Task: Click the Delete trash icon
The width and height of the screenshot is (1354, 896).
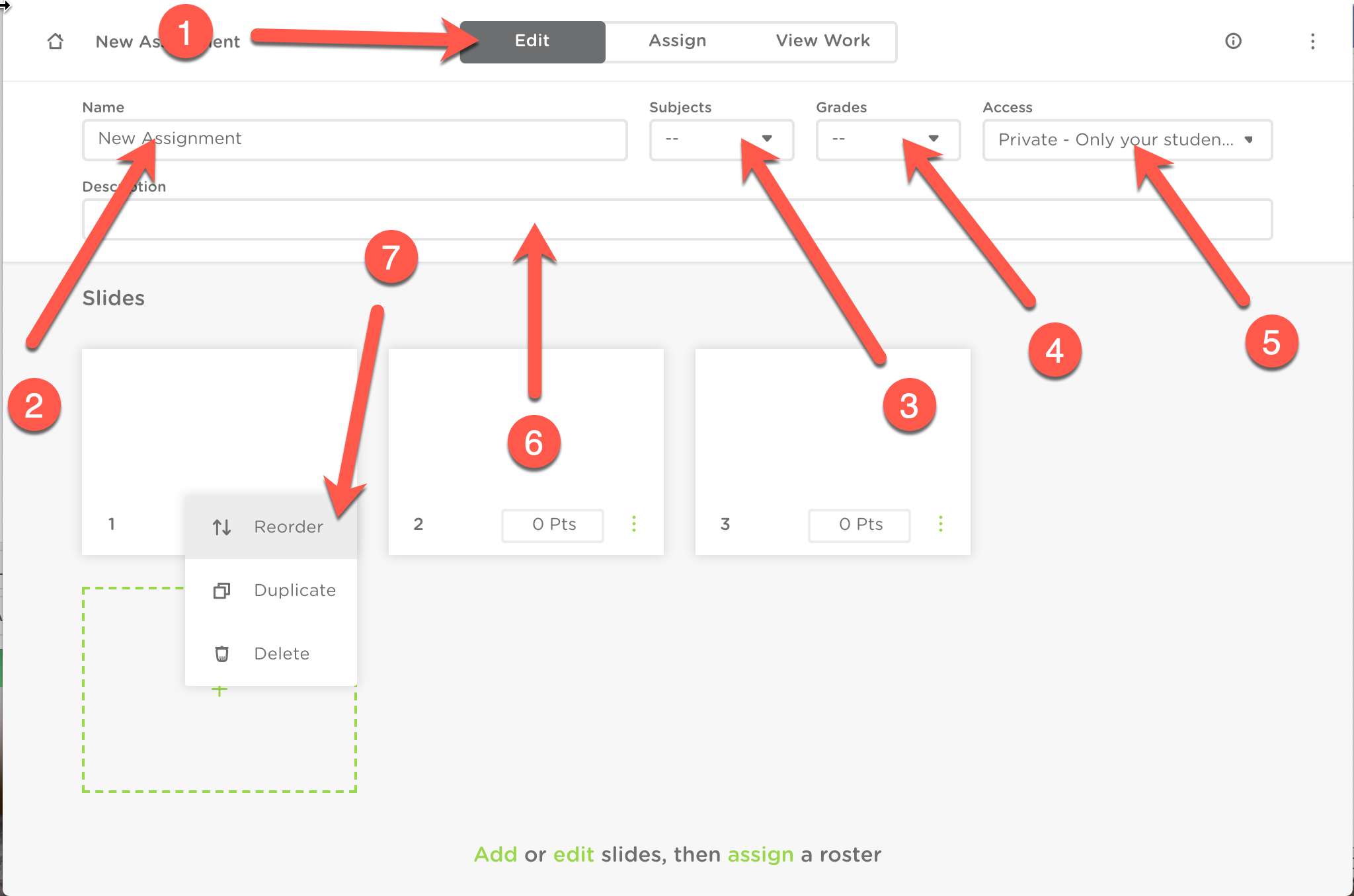Action: (x=221, y=653)
